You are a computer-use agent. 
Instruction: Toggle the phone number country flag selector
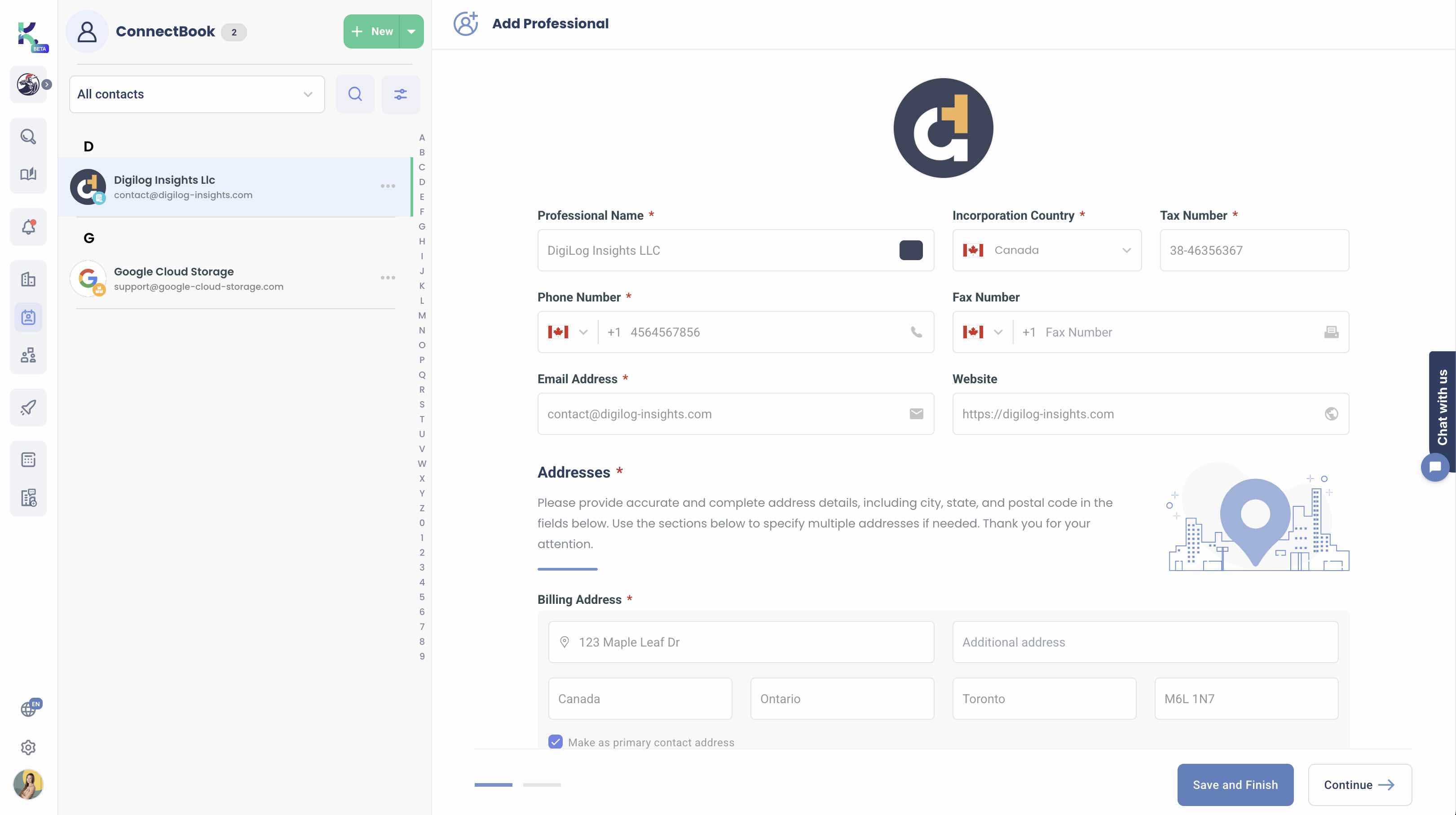(568, 332)
